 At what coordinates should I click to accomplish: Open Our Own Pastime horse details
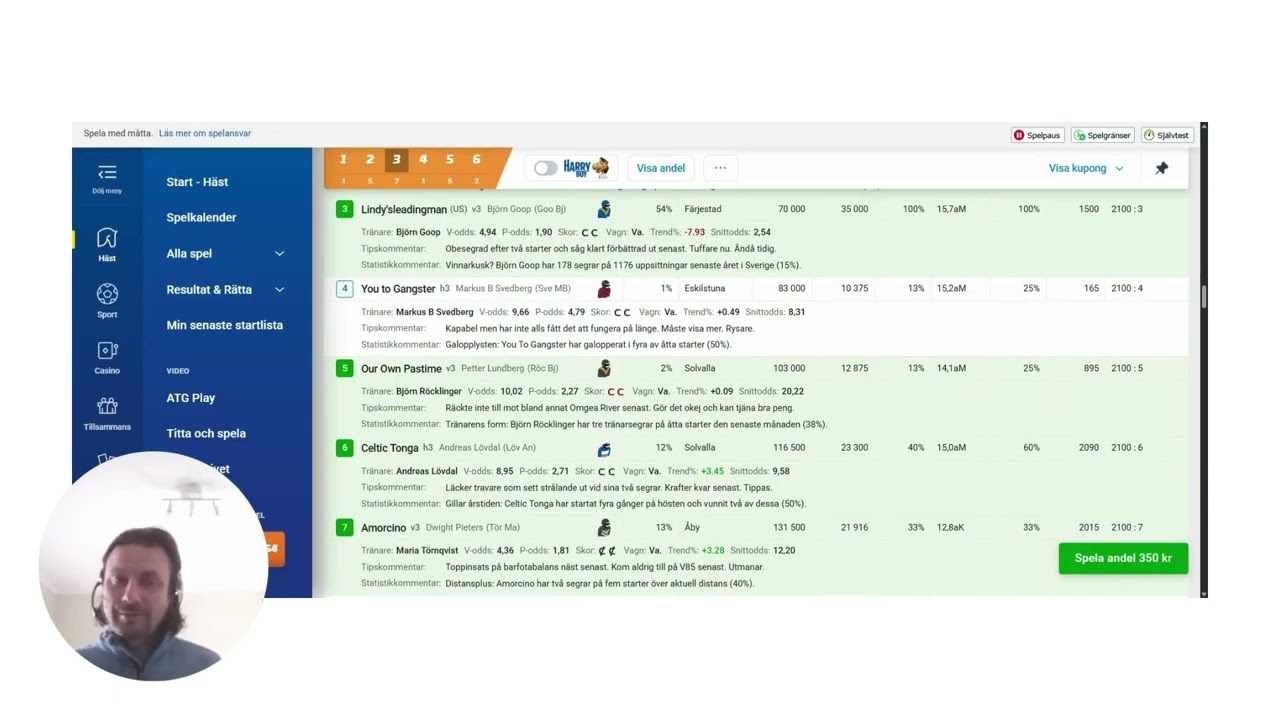point(401,368)
